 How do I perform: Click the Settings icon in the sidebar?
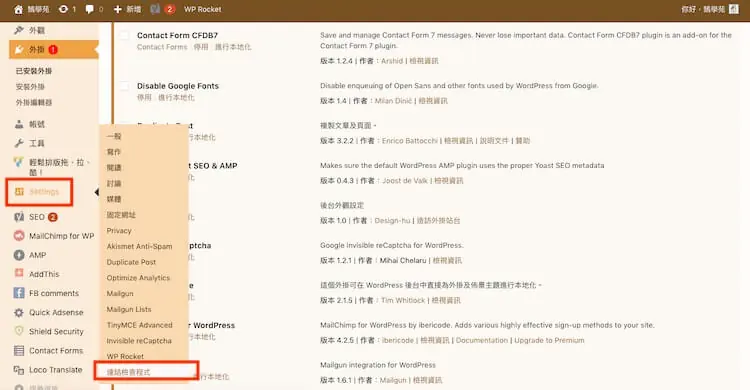click(x=19, y=191)
